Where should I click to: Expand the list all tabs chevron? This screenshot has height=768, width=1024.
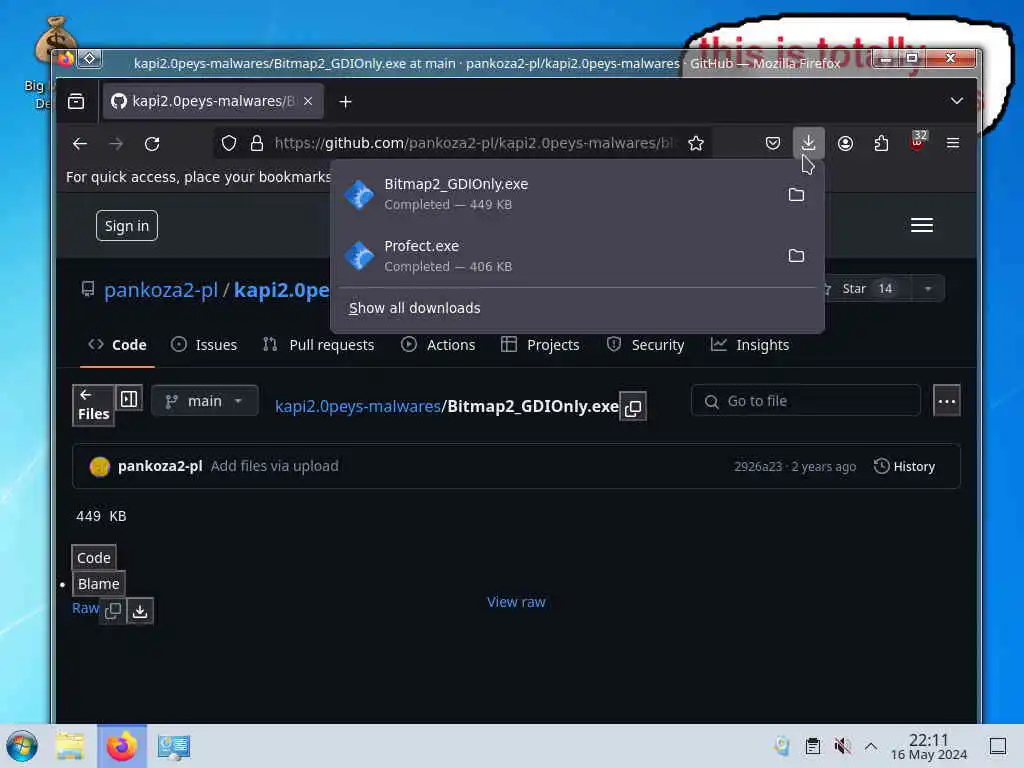957,101
